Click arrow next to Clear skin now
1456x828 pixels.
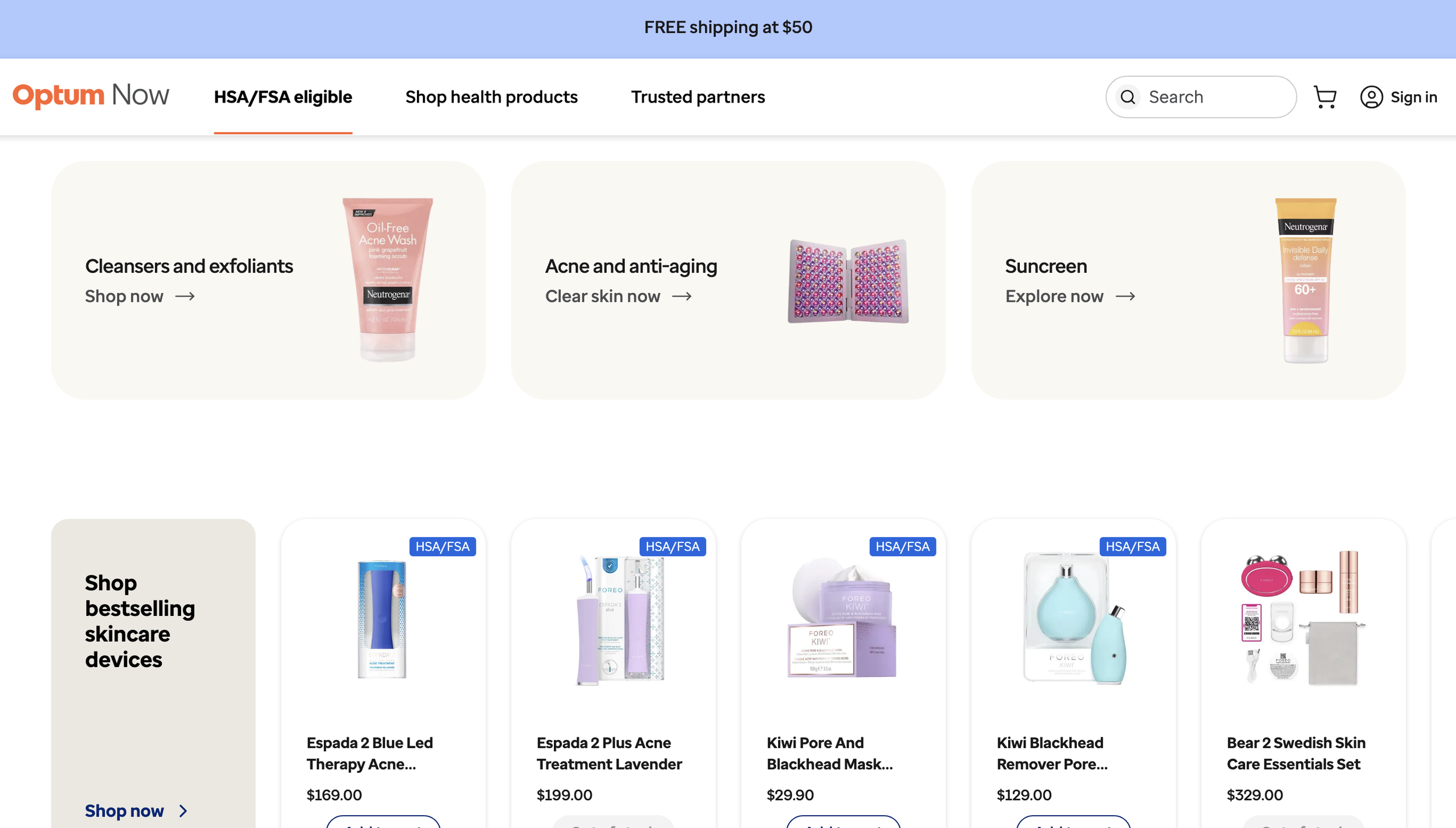[x=681, y=297]
